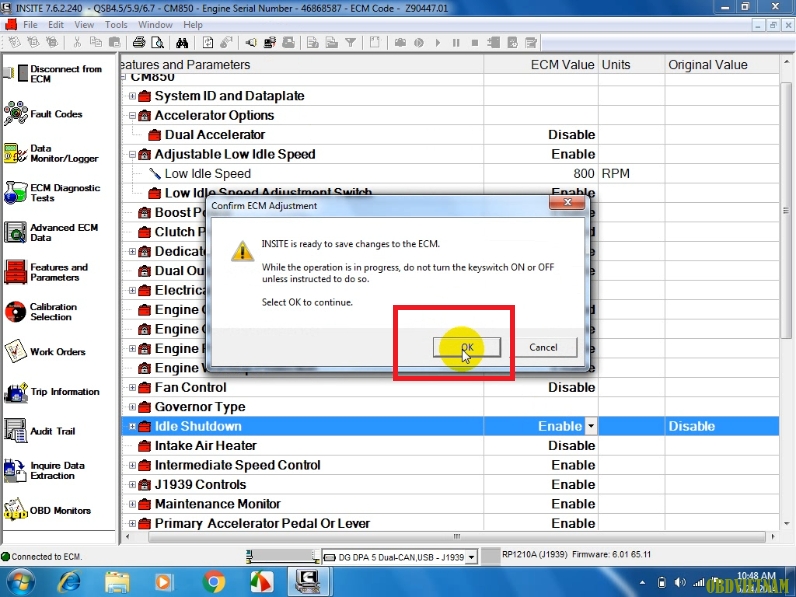The width and height of the screenshot is (796, 597).
Task: Click the megaphone toolbar icon
Action: [x=251, y=43]
